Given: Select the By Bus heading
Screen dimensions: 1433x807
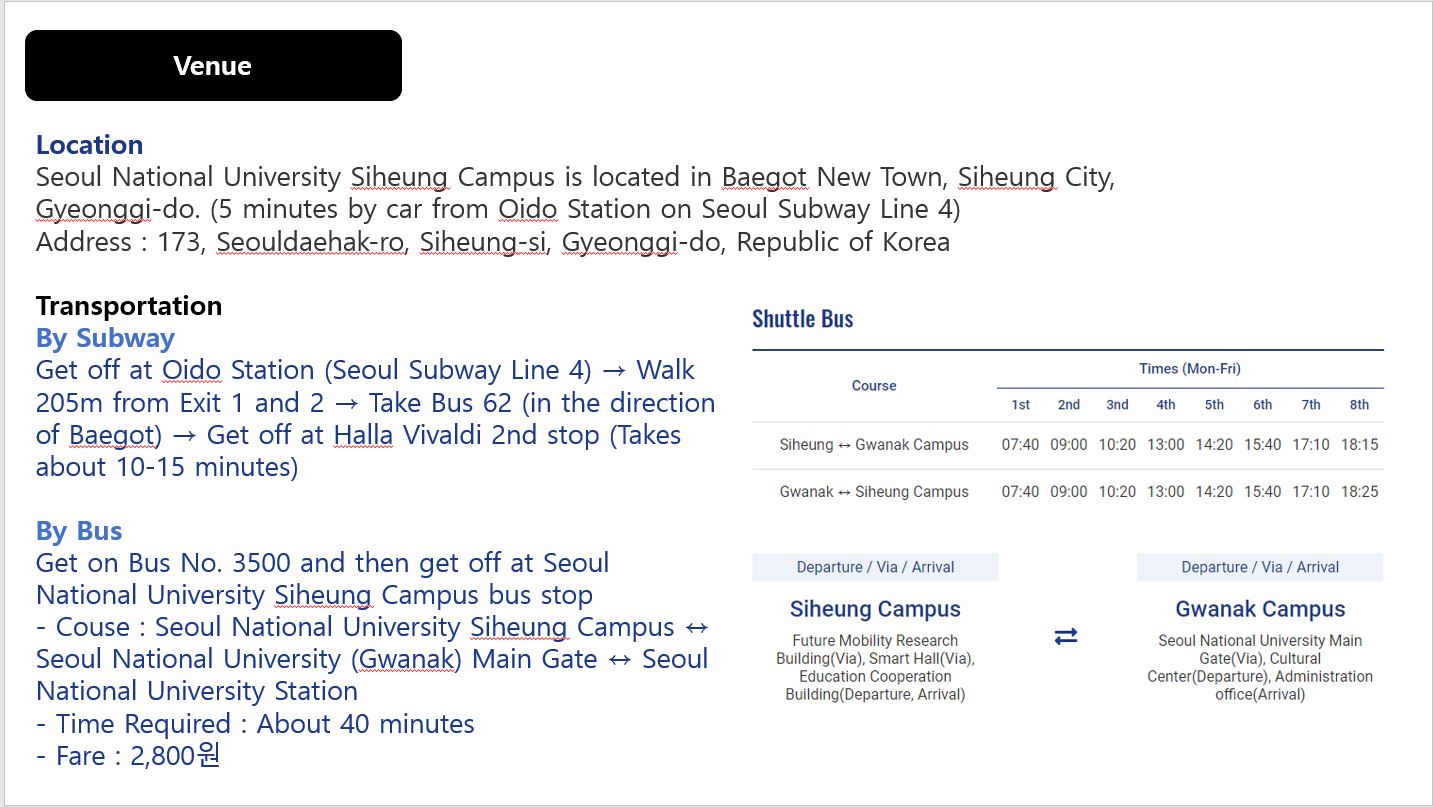Looking at the screenshot, I should point(79,531).
